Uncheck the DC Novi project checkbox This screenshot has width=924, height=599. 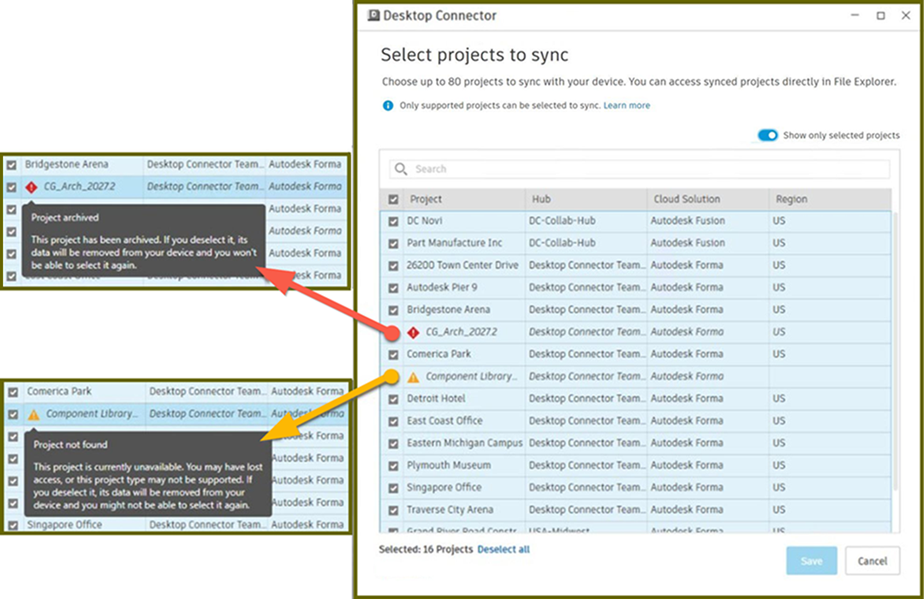[393, 221]
